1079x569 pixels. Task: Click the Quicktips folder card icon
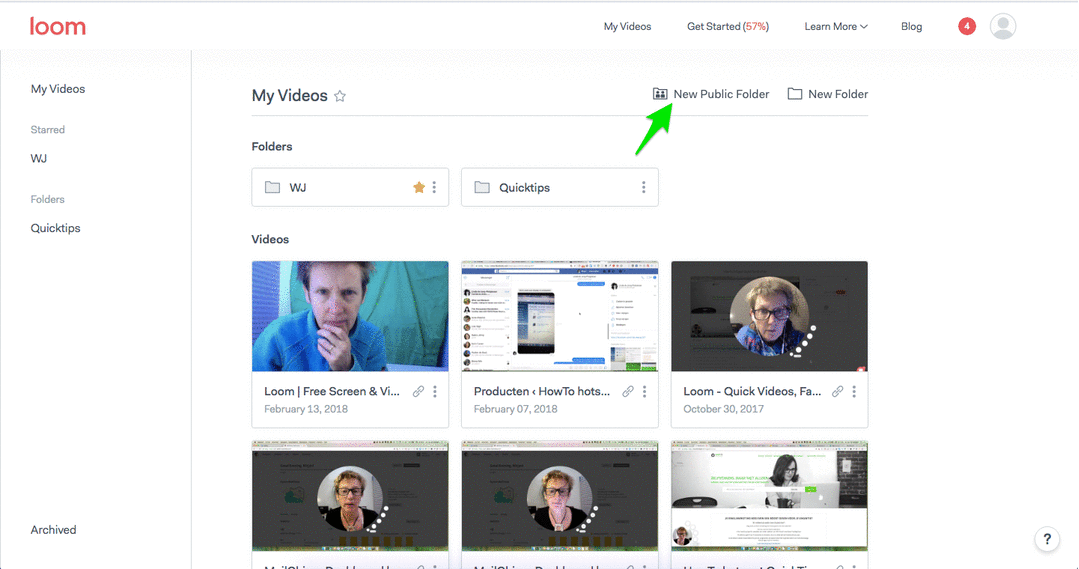click(482, 187)
